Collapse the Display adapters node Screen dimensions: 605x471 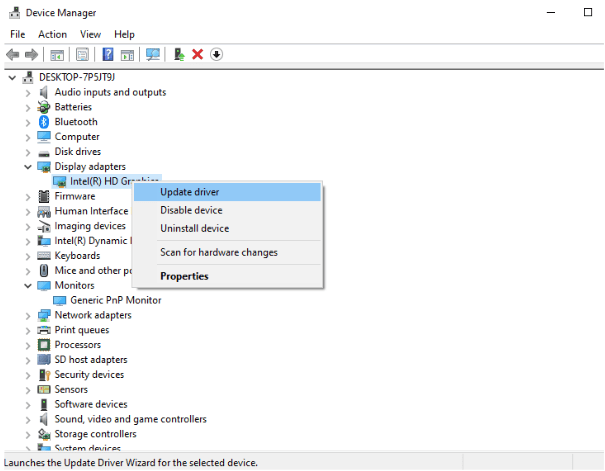coord(28,167)
